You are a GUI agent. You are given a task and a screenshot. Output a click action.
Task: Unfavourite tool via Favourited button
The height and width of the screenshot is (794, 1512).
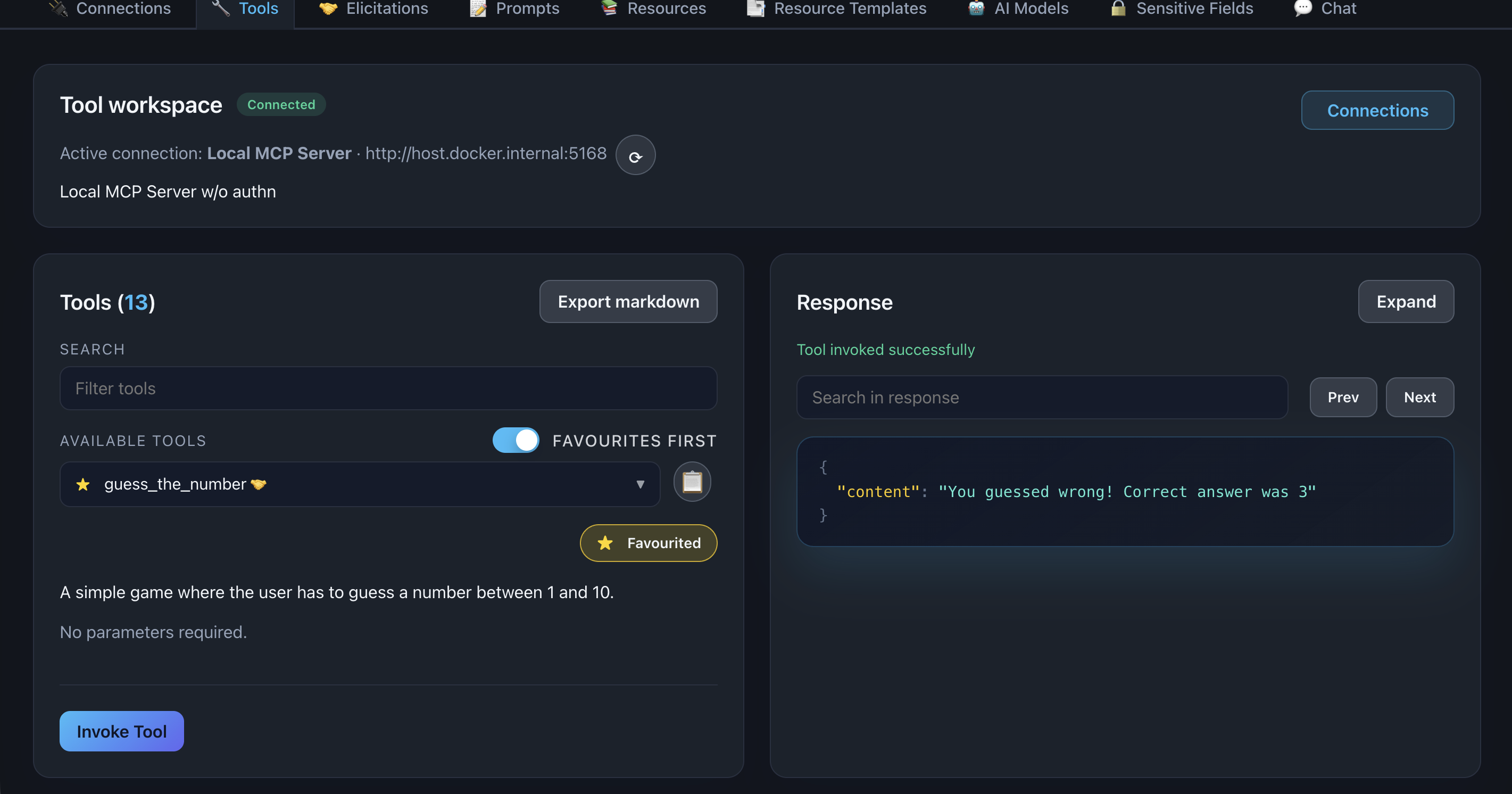point(648,543)
